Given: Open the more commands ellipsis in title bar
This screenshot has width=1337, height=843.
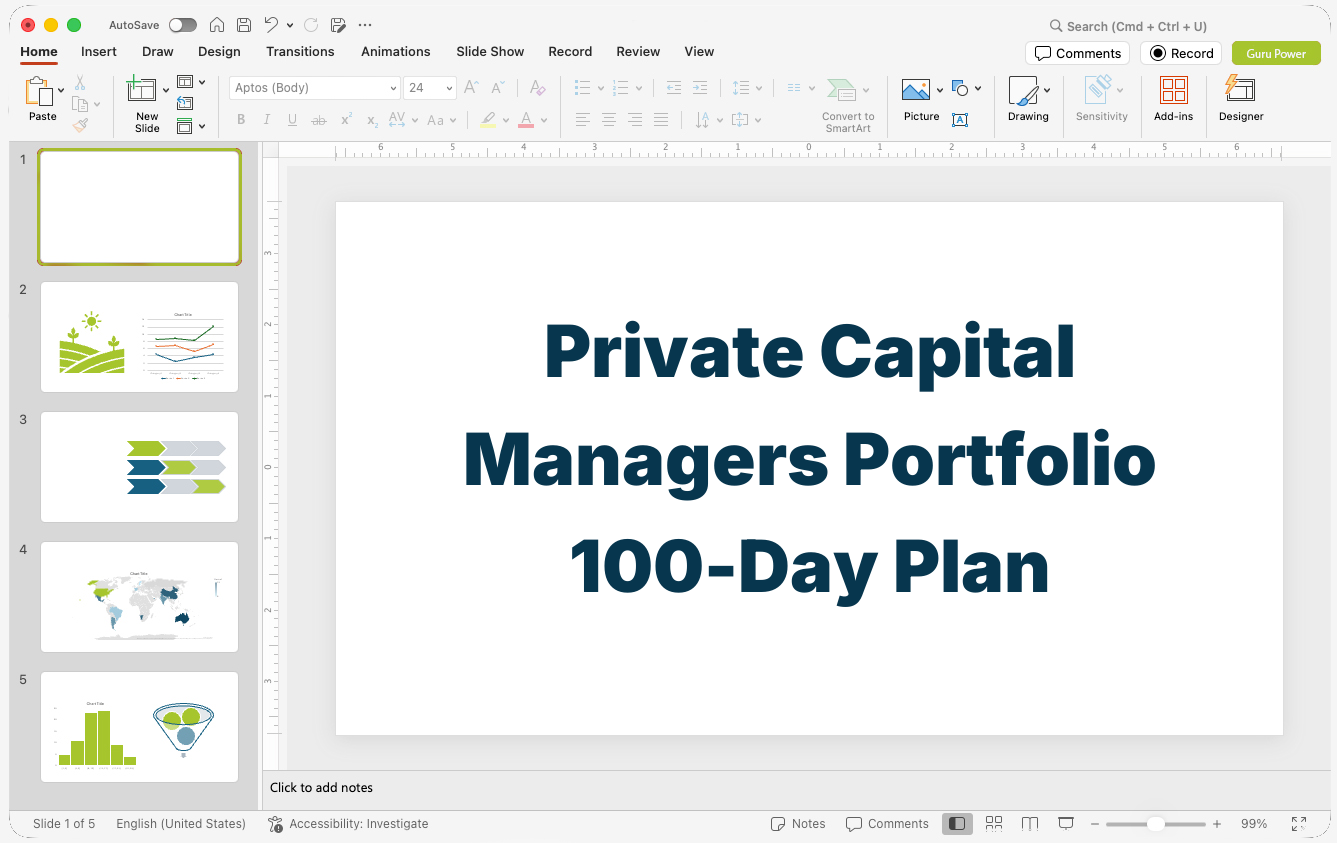Looking at the screenshot, I should [x=365, y=25].
